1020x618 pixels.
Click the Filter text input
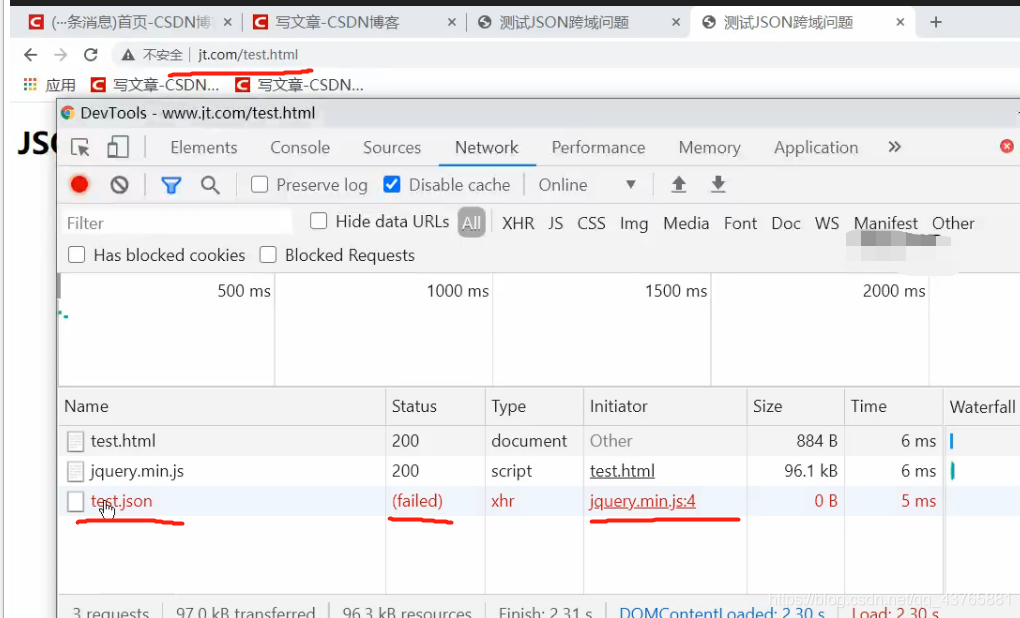click(177, 223)
